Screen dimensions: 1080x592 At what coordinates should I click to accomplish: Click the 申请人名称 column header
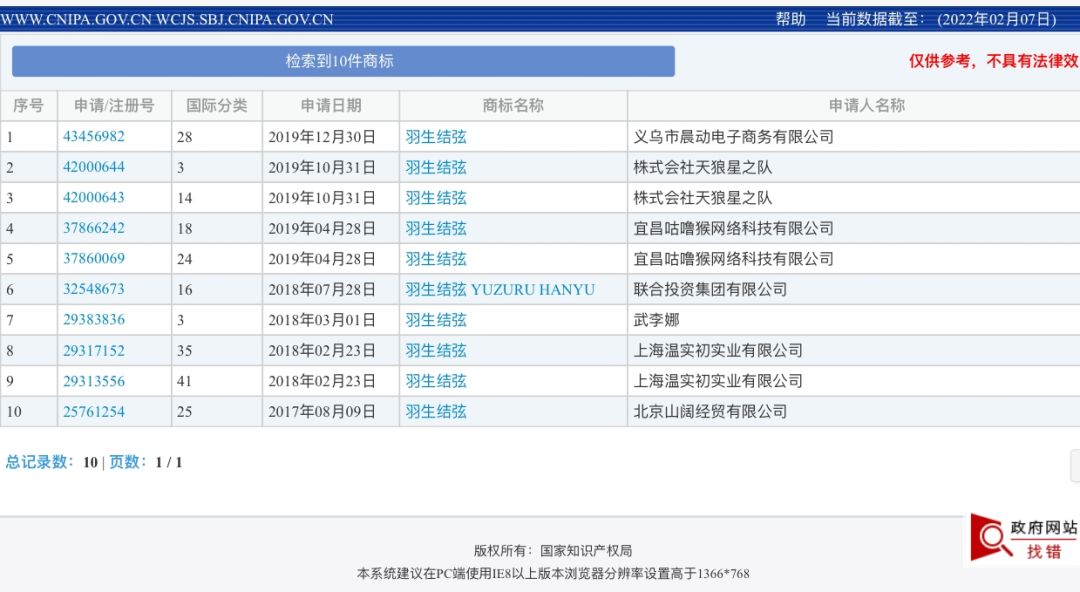pyautogui.click(x=866, y=105)
